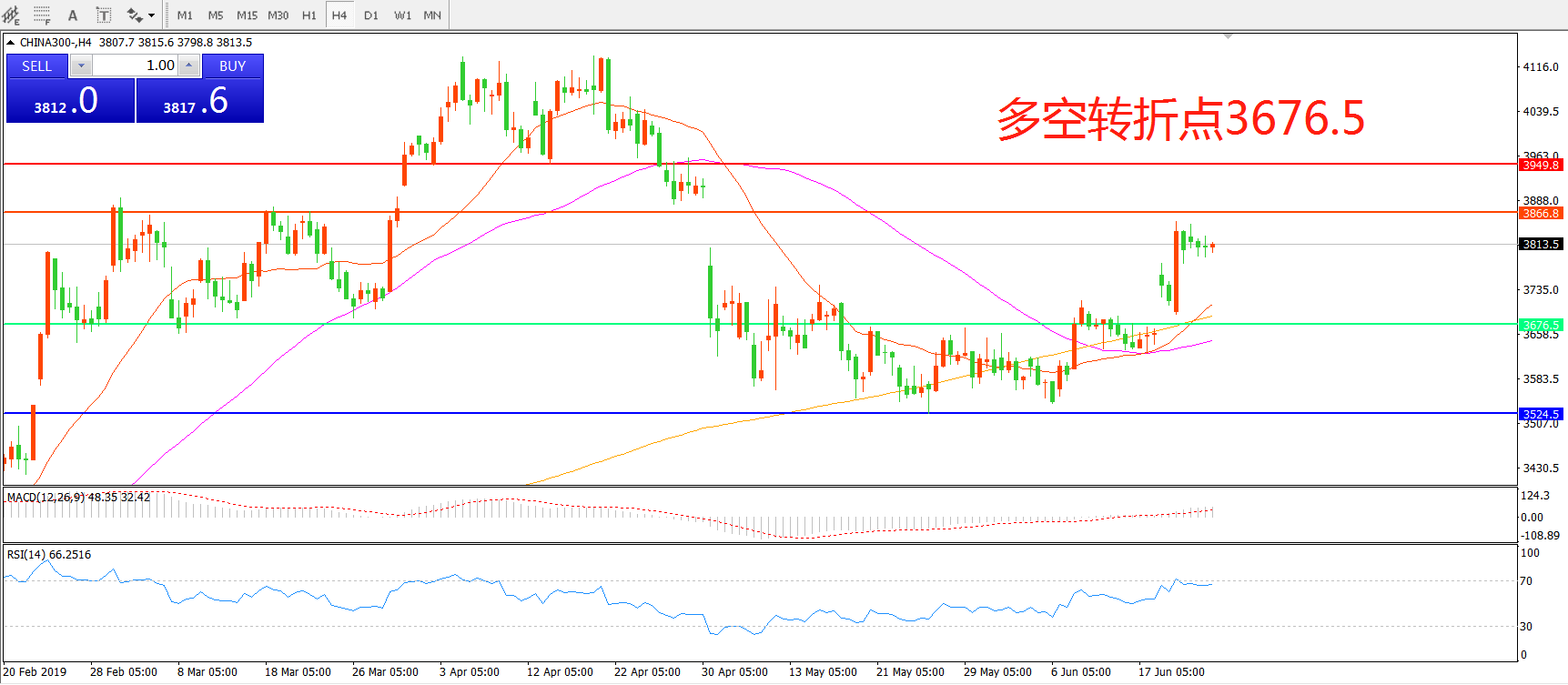Select the text label tool
This screenshot has width=1568, height=685.
click(x=104, y=15)
